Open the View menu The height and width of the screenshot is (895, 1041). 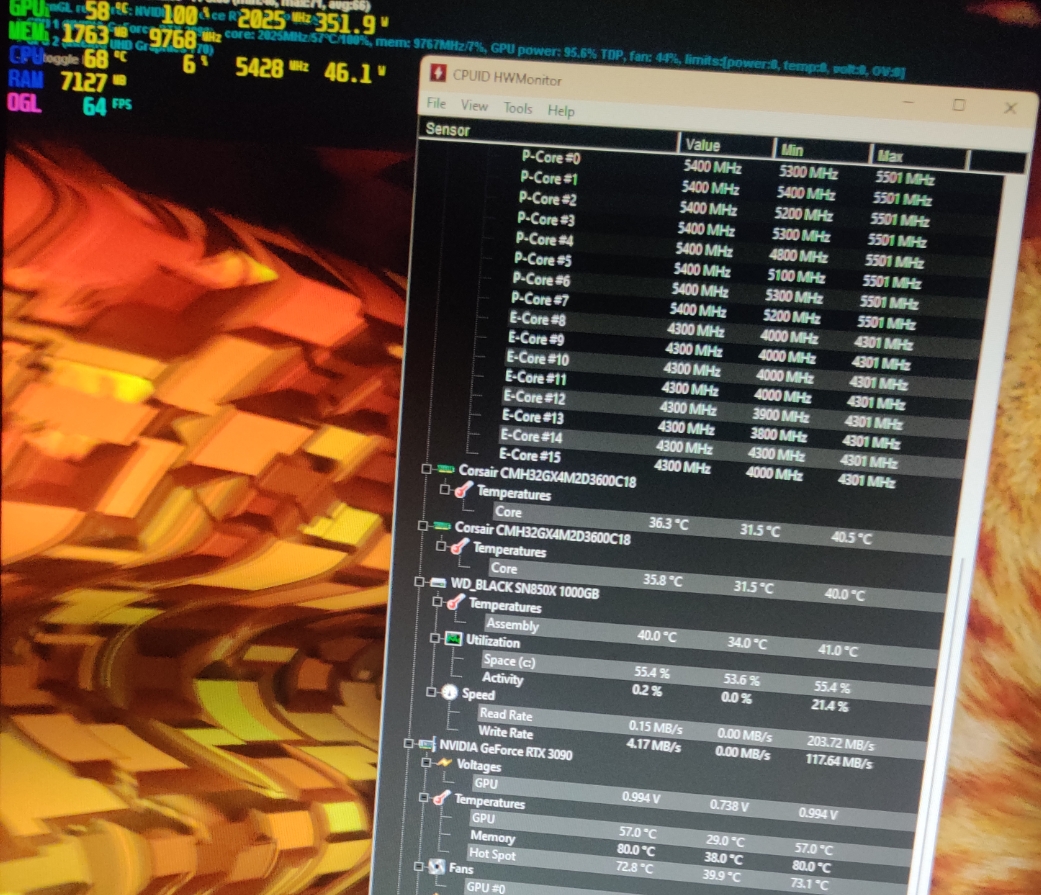click(x=474, y=106)
